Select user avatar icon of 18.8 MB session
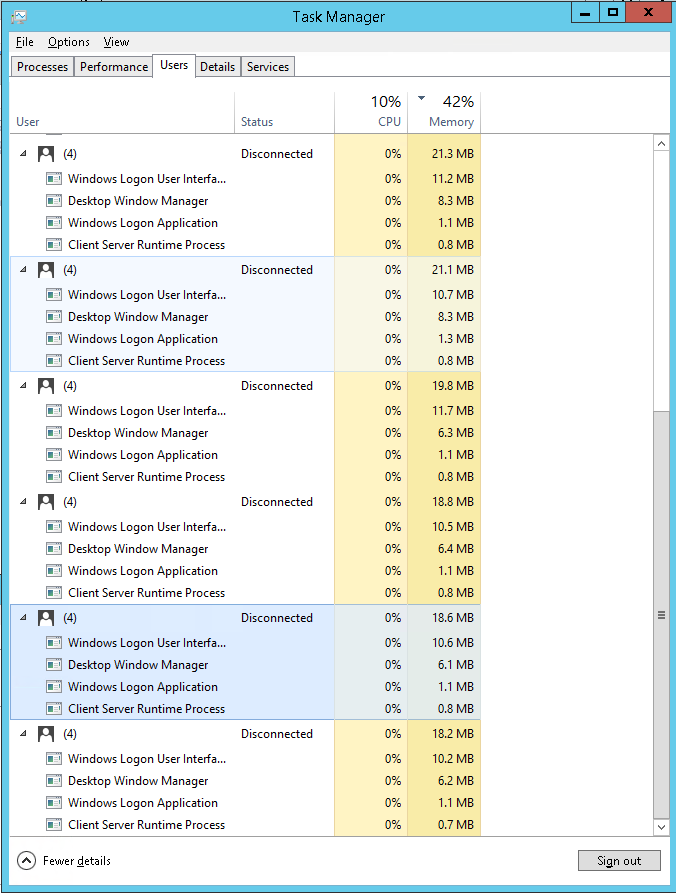676x893 pixels. [x=46, y=502]
